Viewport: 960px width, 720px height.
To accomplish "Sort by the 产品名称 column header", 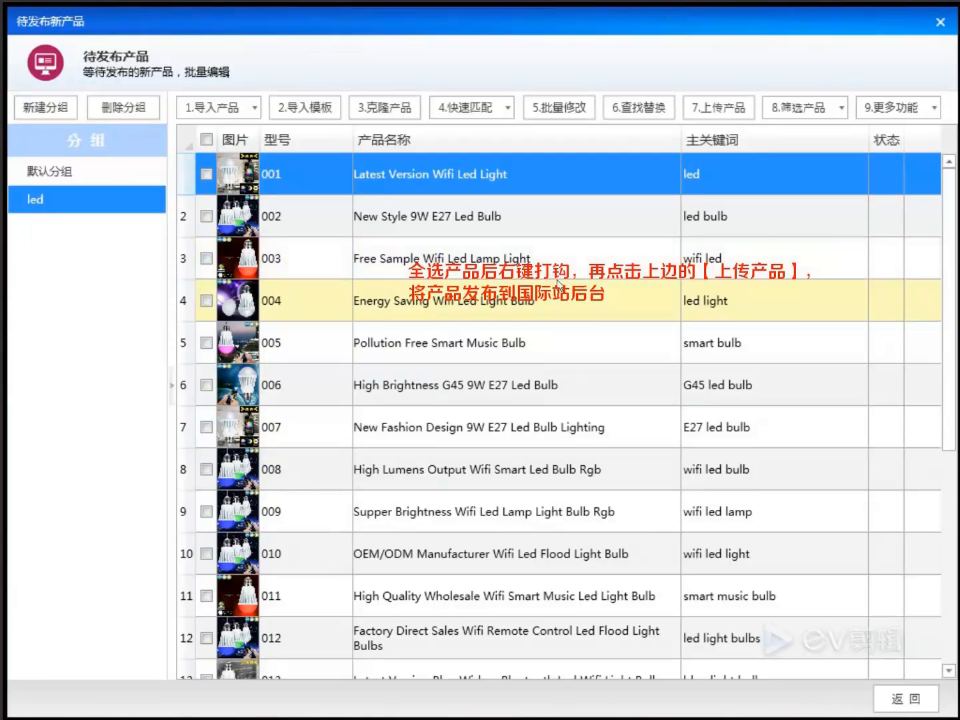I will (x=516, y=140).
